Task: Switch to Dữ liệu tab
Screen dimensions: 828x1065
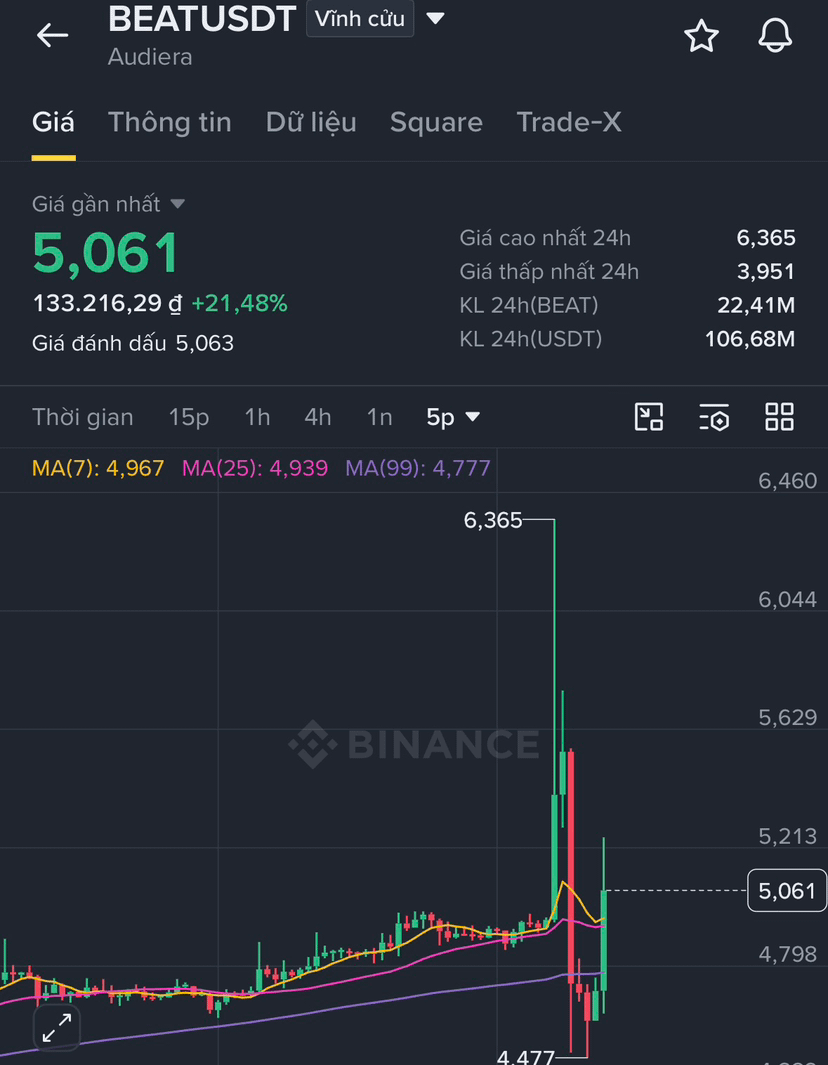Action: coord(311,122)
